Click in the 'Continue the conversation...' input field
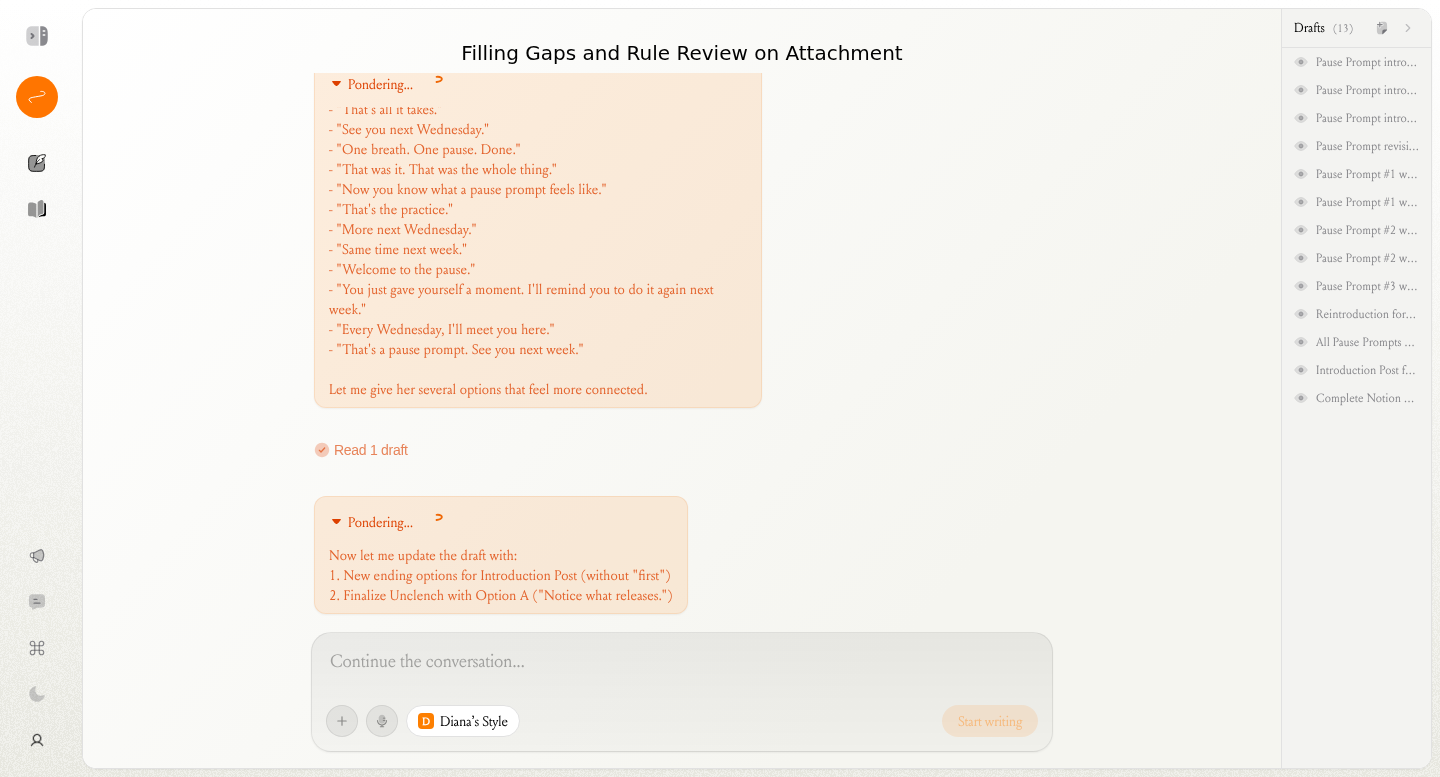Viewport: 1440px width, 777px height. 680,662
